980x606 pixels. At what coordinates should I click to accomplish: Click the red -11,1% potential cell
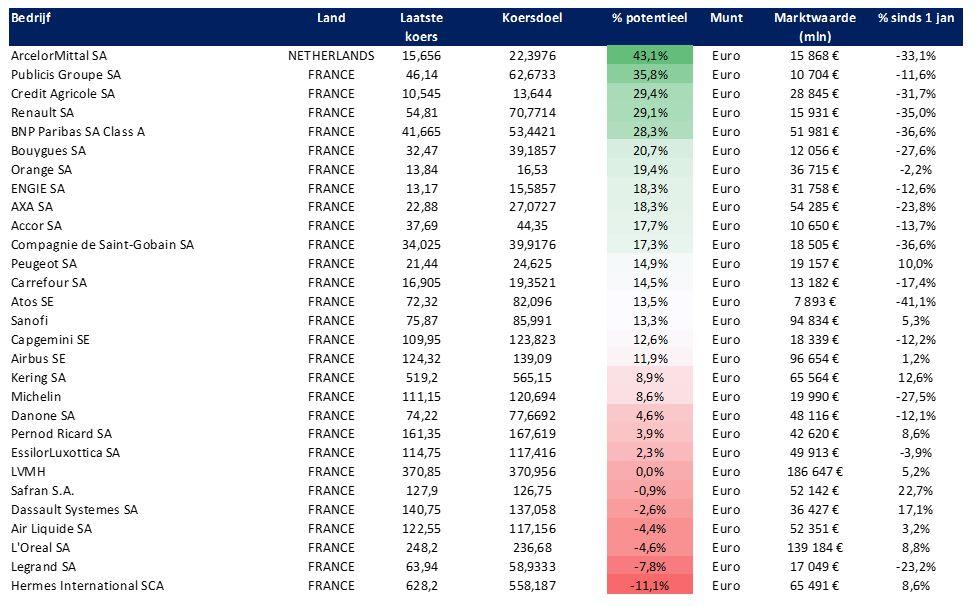650,586
